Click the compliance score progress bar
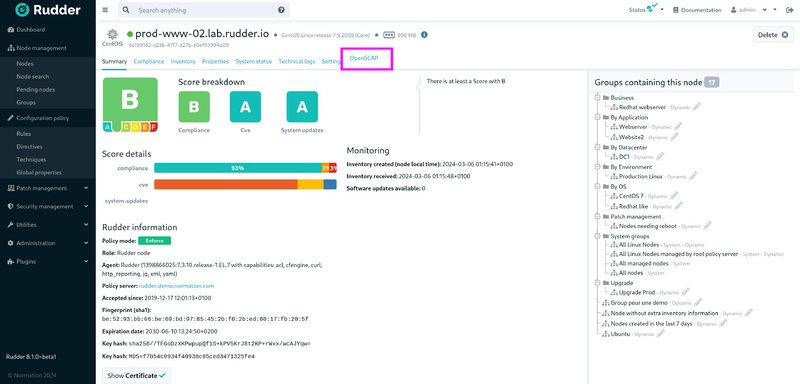 coord(245,168)
